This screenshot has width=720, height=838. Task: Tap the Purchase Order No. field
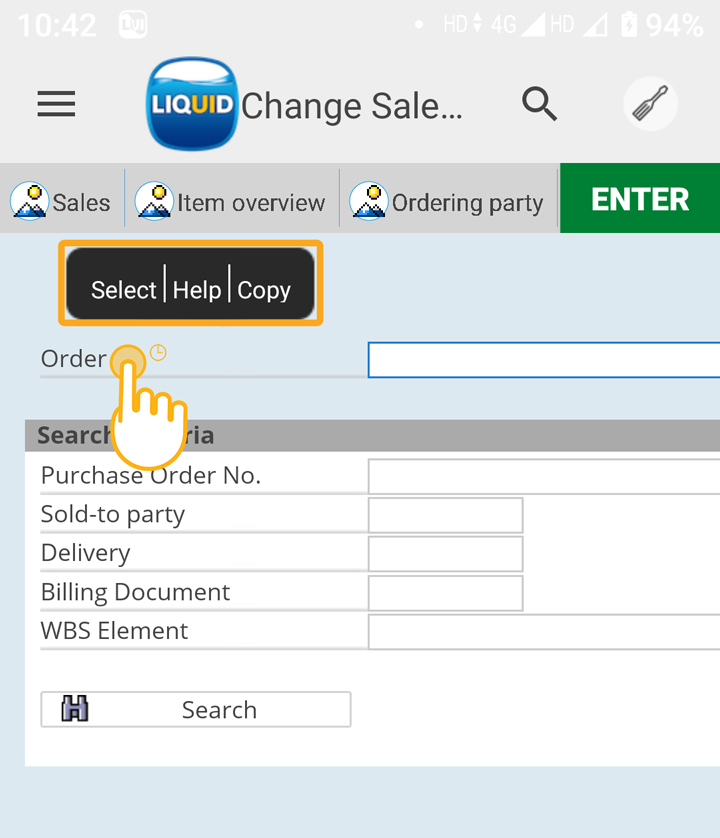tap(543, 476)
